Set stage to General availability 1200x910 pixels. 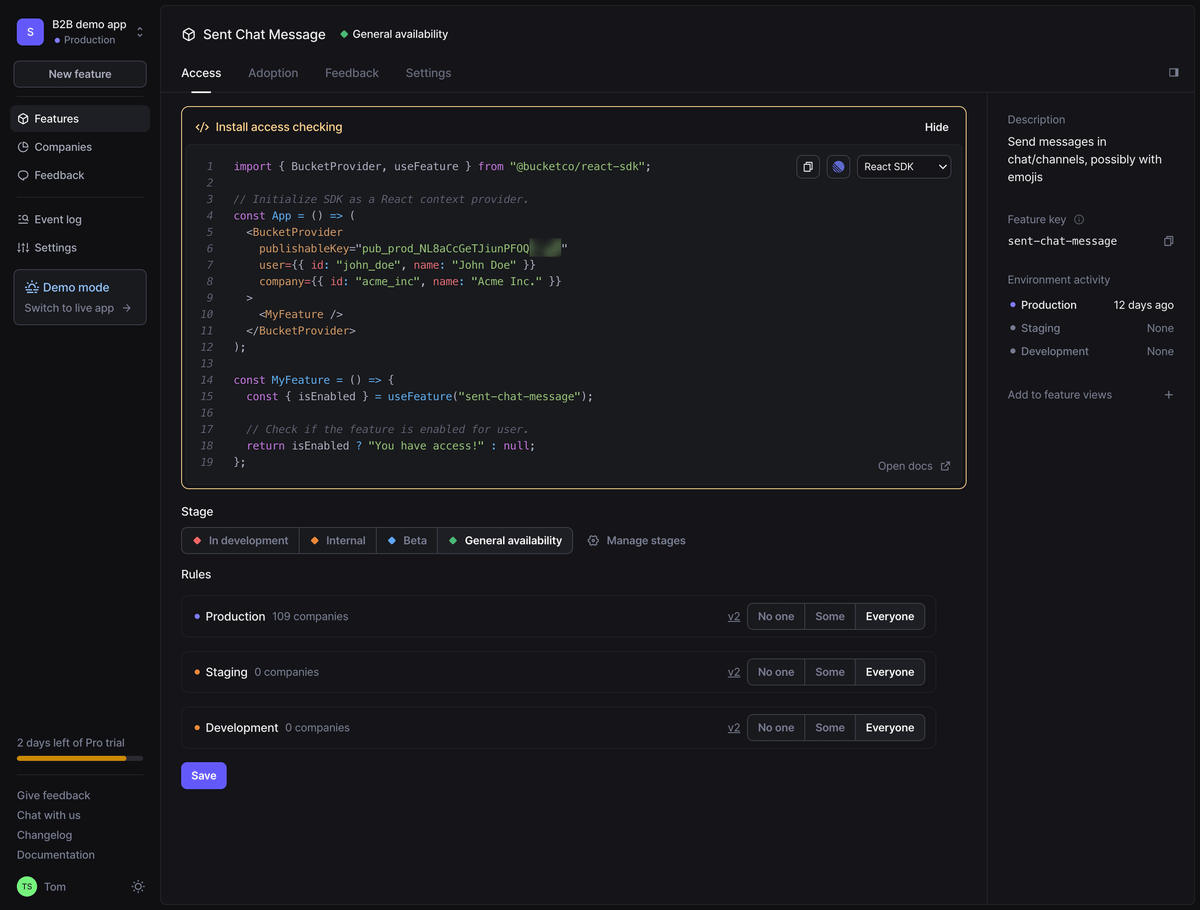505,541
